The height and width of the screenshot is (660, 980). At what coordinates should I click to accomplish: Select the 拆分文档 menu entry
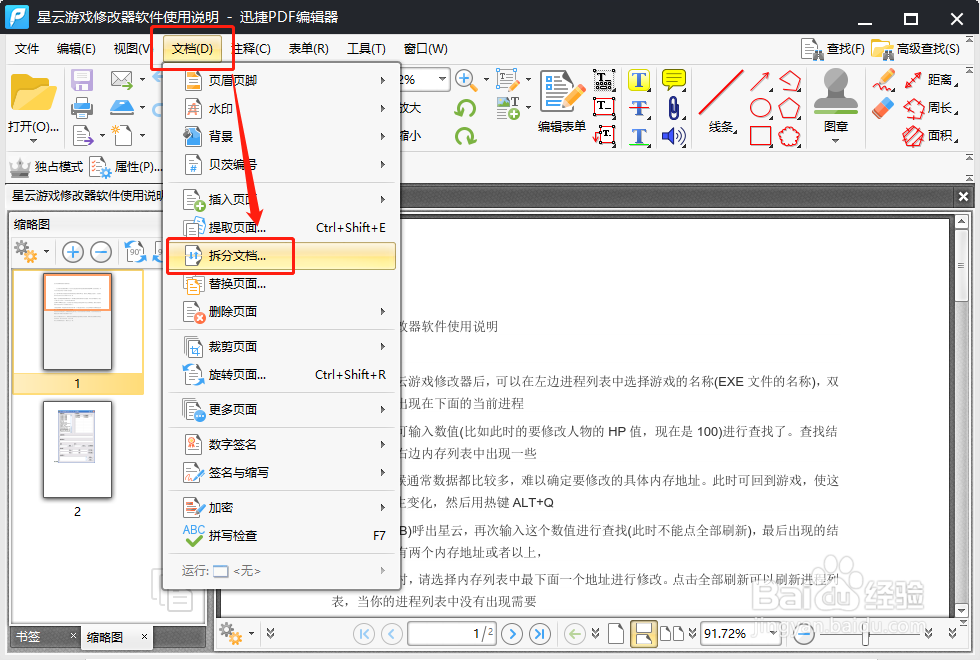(235, 256)
